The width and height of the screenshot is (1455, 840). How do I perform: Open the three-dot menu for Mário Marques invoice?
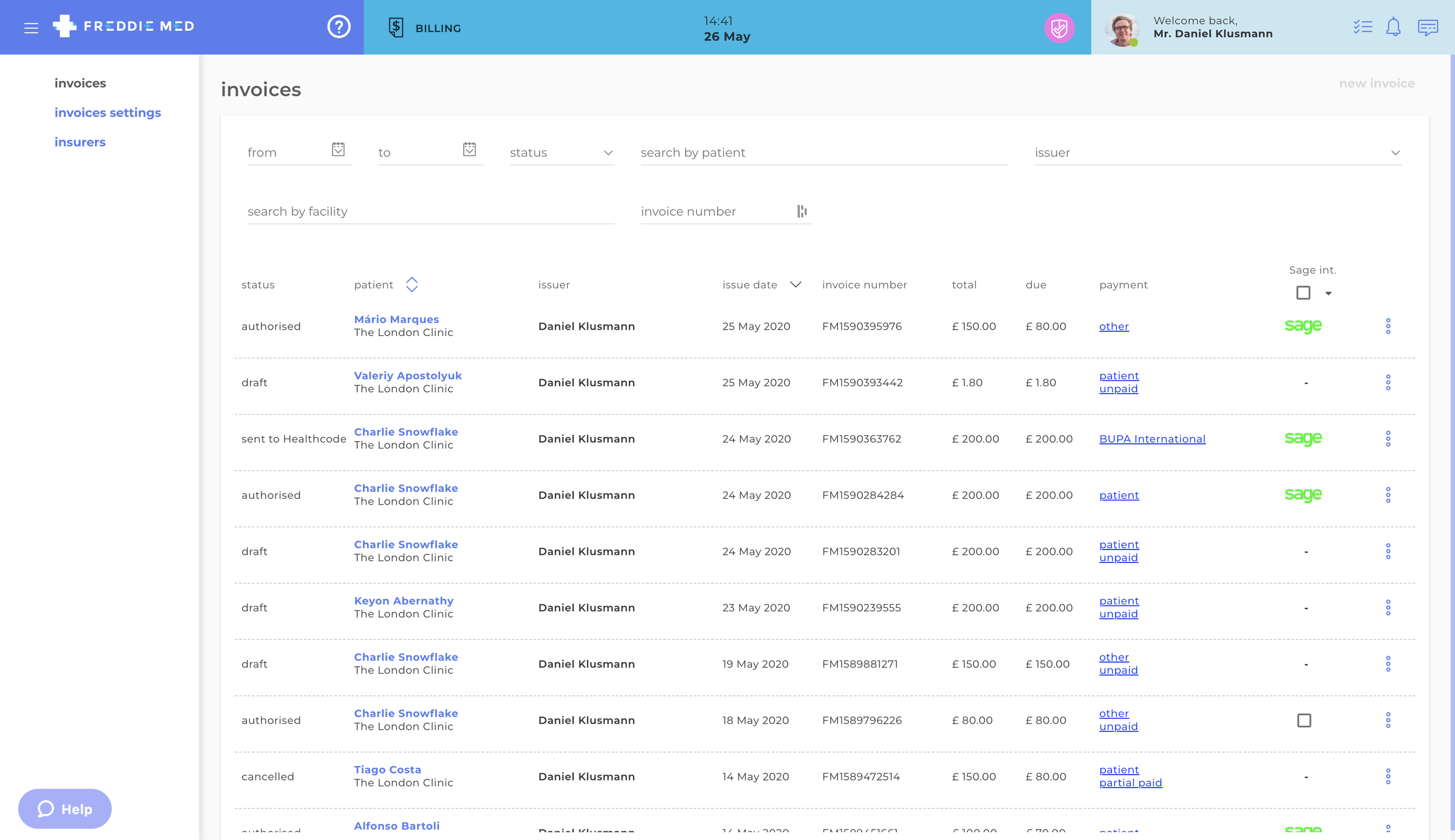[1388, 326]
